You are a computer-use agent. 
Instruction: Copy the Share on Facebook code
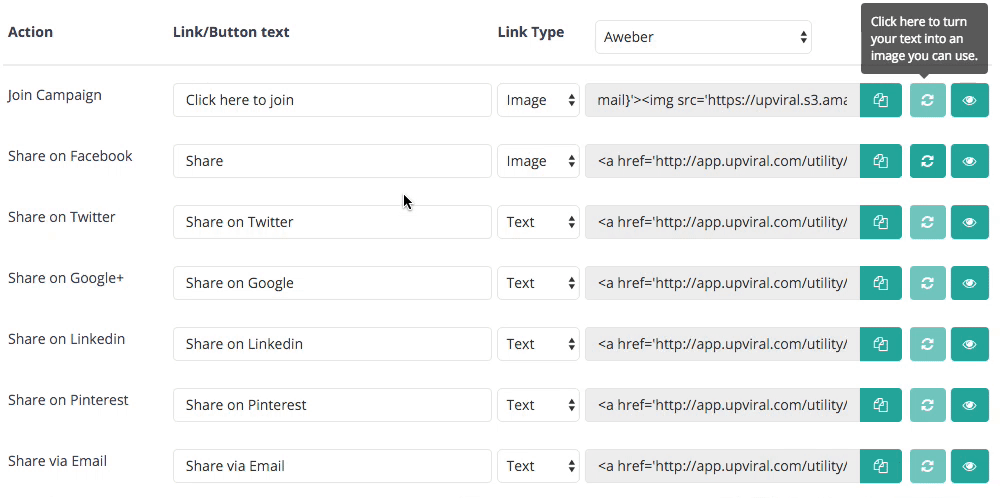[x=881, y=161]
